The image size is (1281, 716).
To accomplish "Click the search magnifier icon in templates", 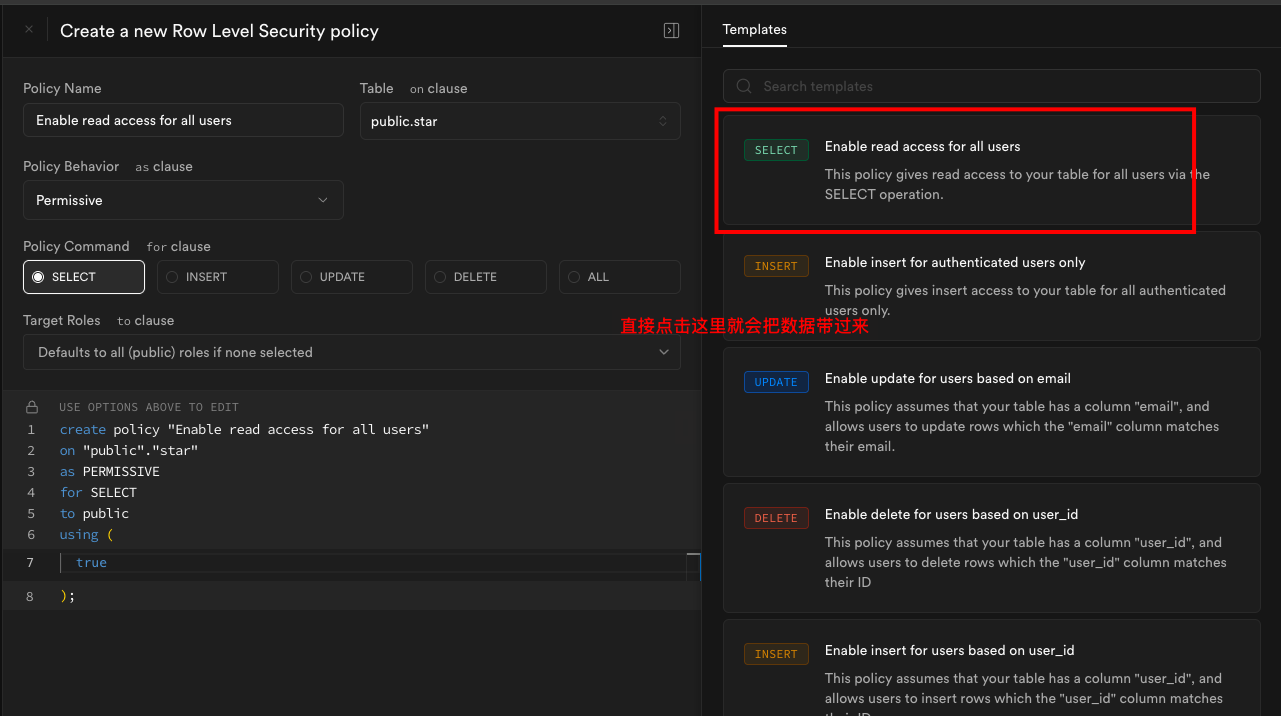I will tap(744, 86).
